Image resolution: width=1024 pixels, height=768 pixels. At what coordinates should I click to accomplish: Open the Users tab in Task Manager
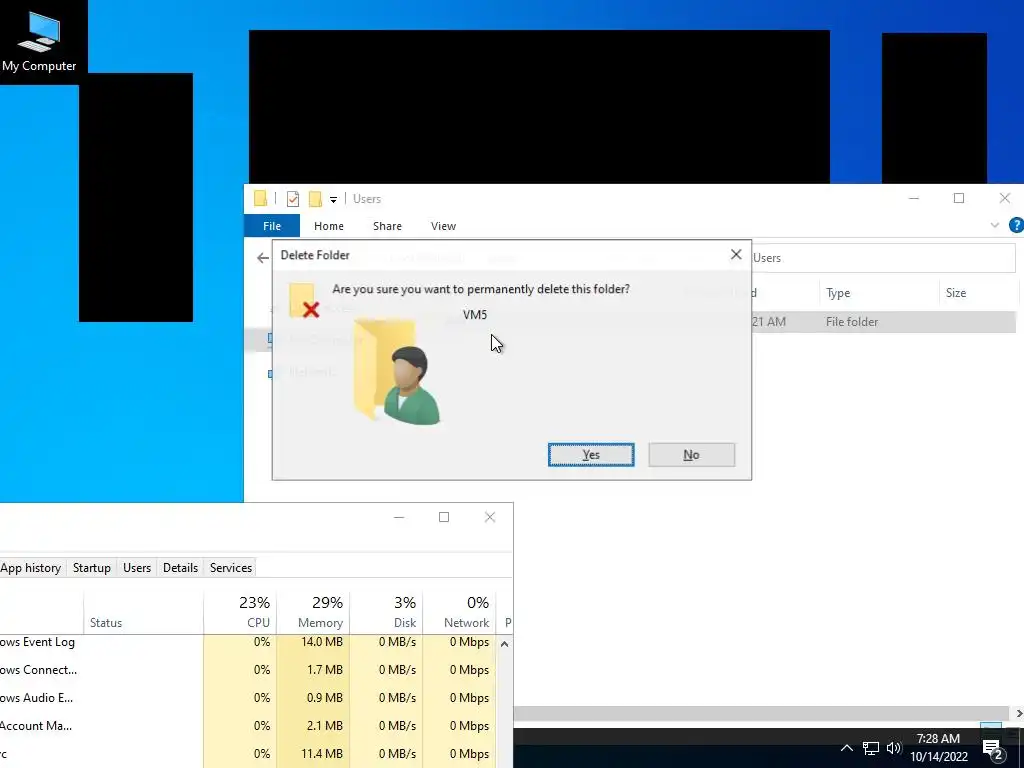[x=137, y=568]
